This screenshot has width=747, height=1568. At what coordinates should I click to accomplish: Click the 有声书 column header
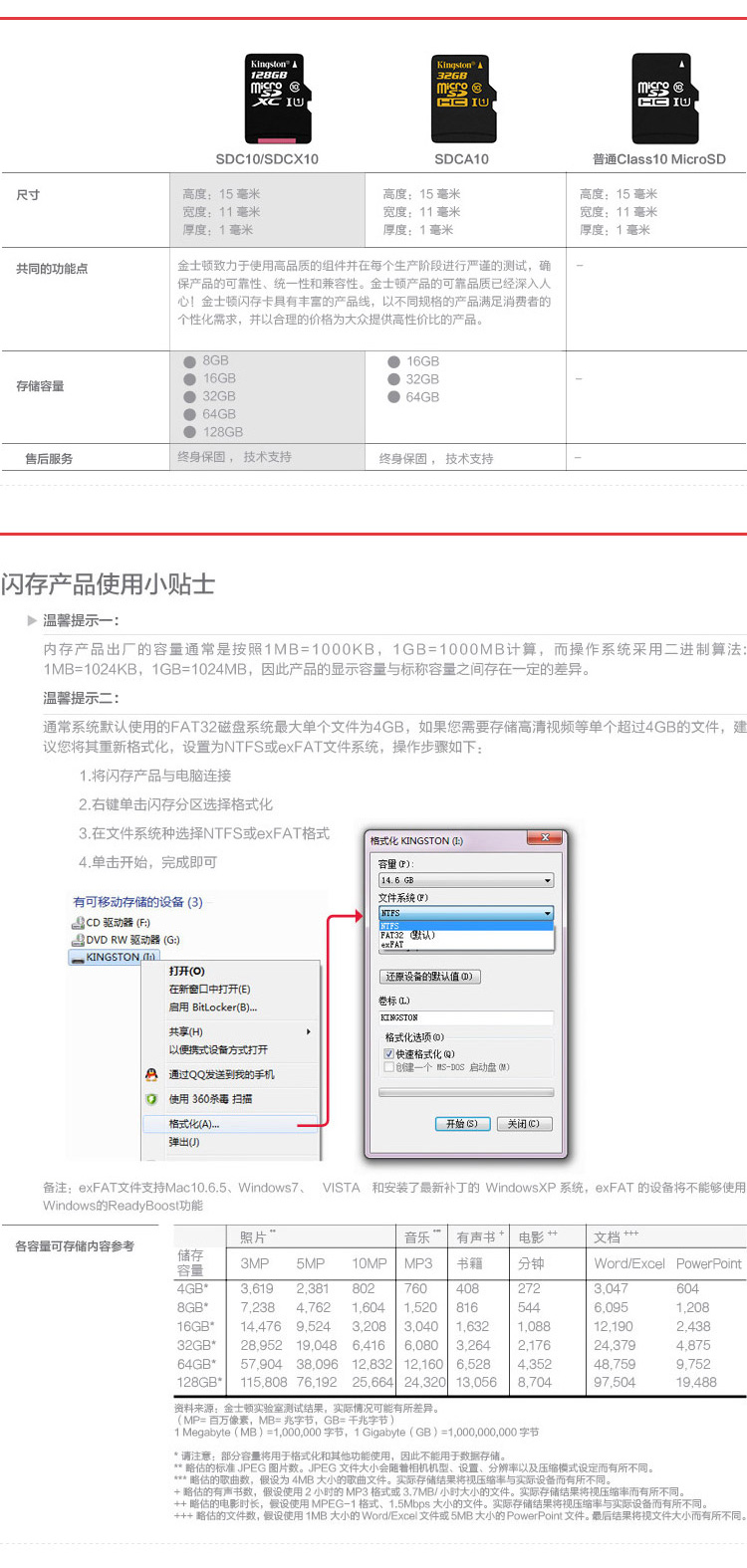pyautogui.click(x=482, y=1237)
